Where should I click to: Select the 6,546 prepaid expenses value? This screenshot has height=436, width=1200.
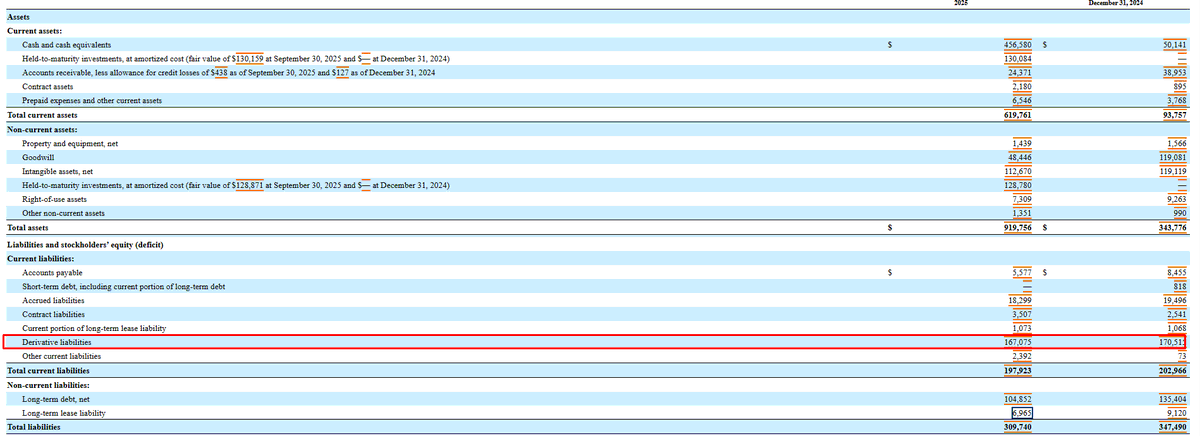coord(1023,101)
